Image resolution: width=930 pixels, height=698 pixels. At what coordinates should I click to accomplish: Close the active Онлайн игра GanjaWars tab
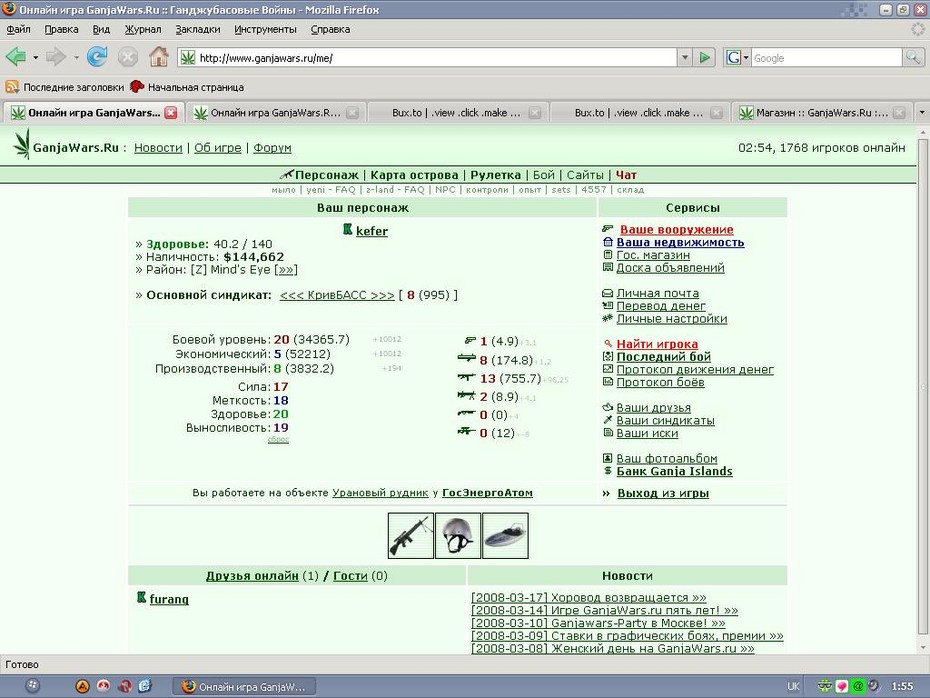171,112
